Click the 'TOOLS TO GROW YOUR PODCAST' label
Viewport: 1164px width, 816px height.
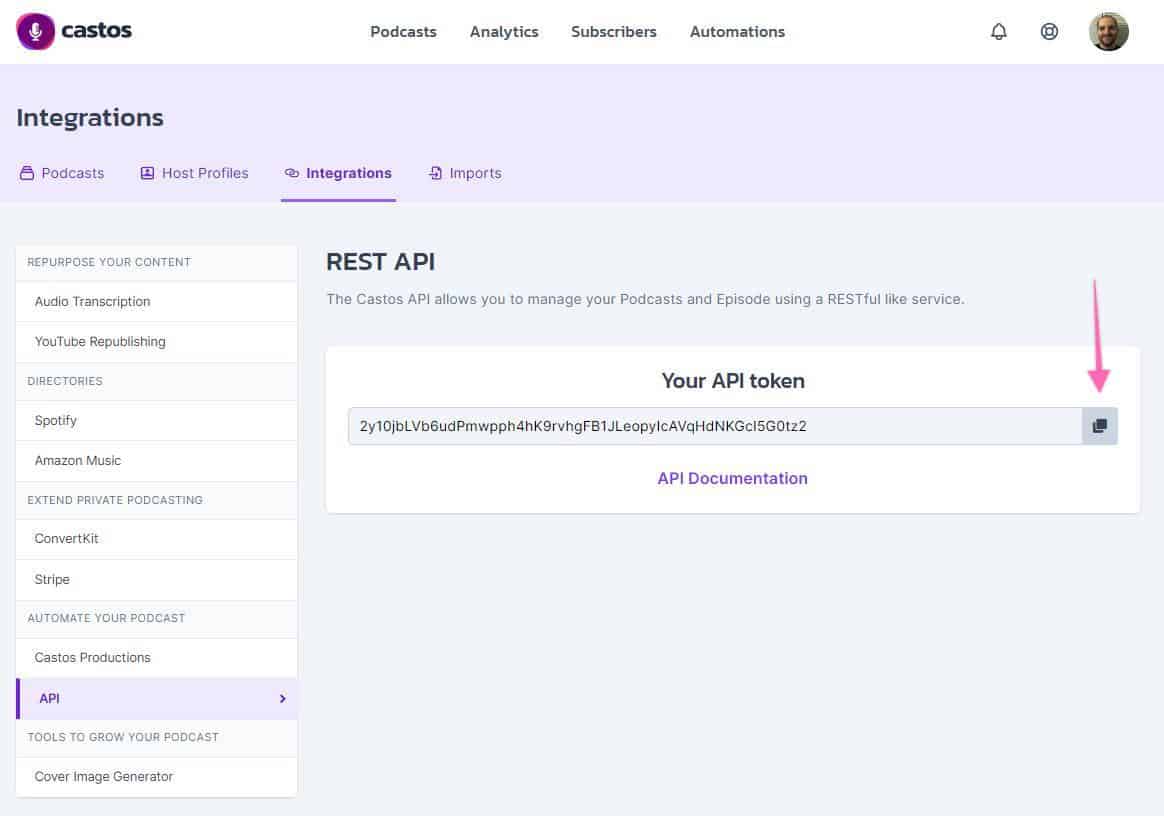123,737
